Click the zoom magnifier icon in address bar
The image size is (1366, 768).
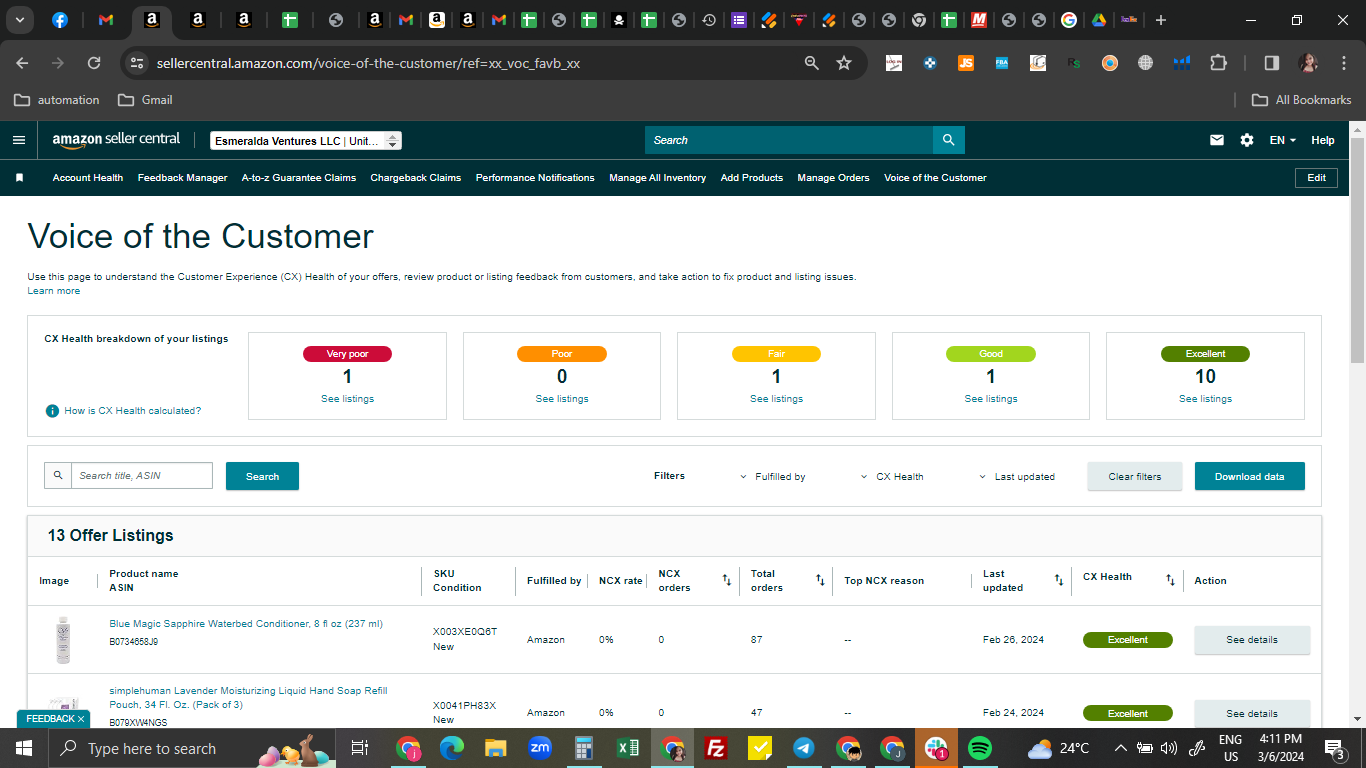812,63
